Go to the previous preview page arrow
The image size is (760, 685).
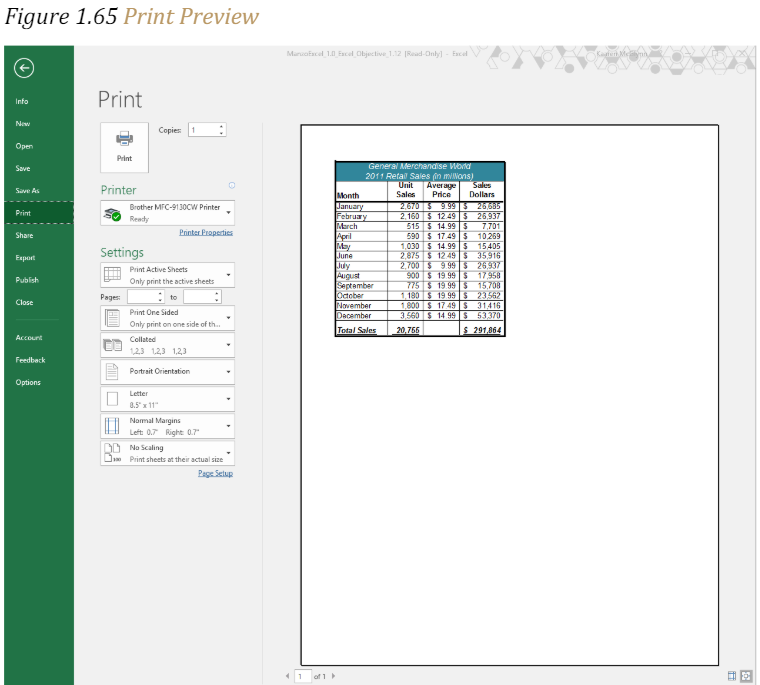pyautogui.click(x=287, y=676)
